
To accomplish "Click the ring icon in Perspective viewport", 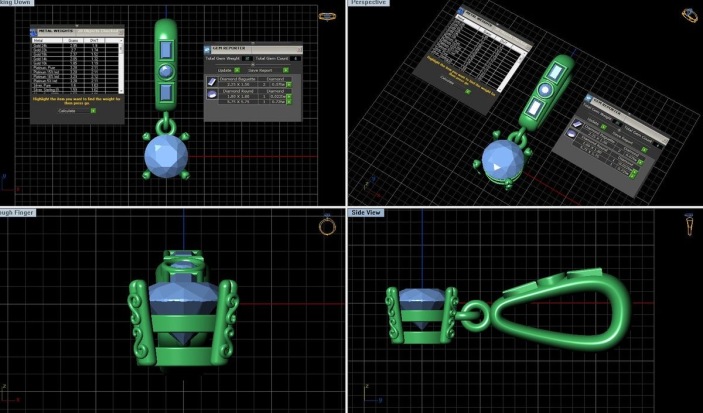I will pyautogui.click(x=688, y=15).
